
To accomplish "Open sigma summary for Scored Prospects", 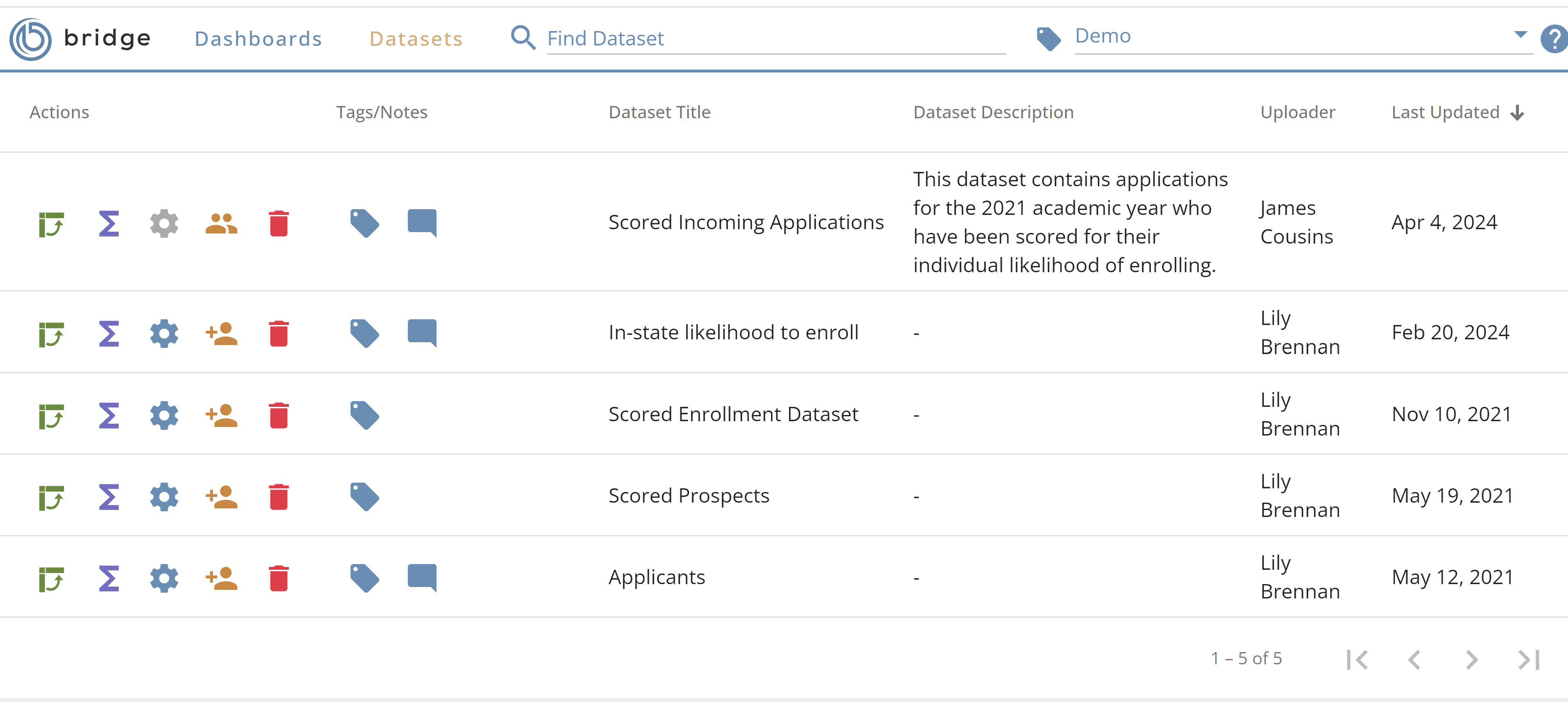I will (x=109, y=497).
